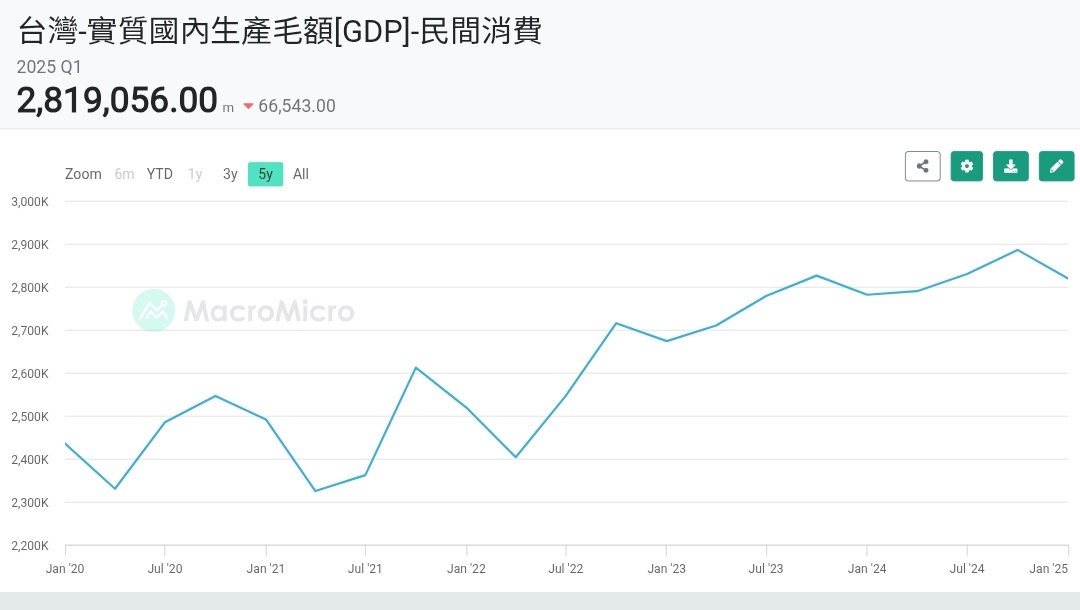Show All time range
This screenshot has width=1080, height=610.
point(301,174)
